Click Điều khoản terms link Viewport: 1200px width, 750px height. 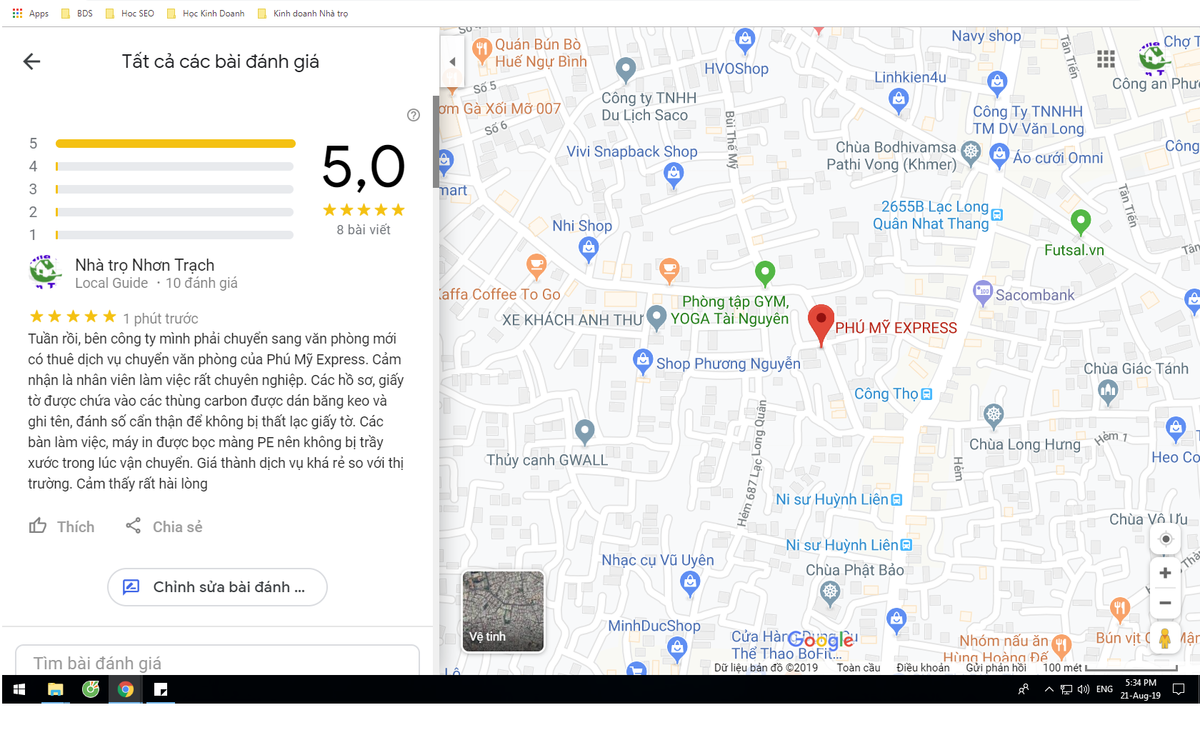pos(923,668)
